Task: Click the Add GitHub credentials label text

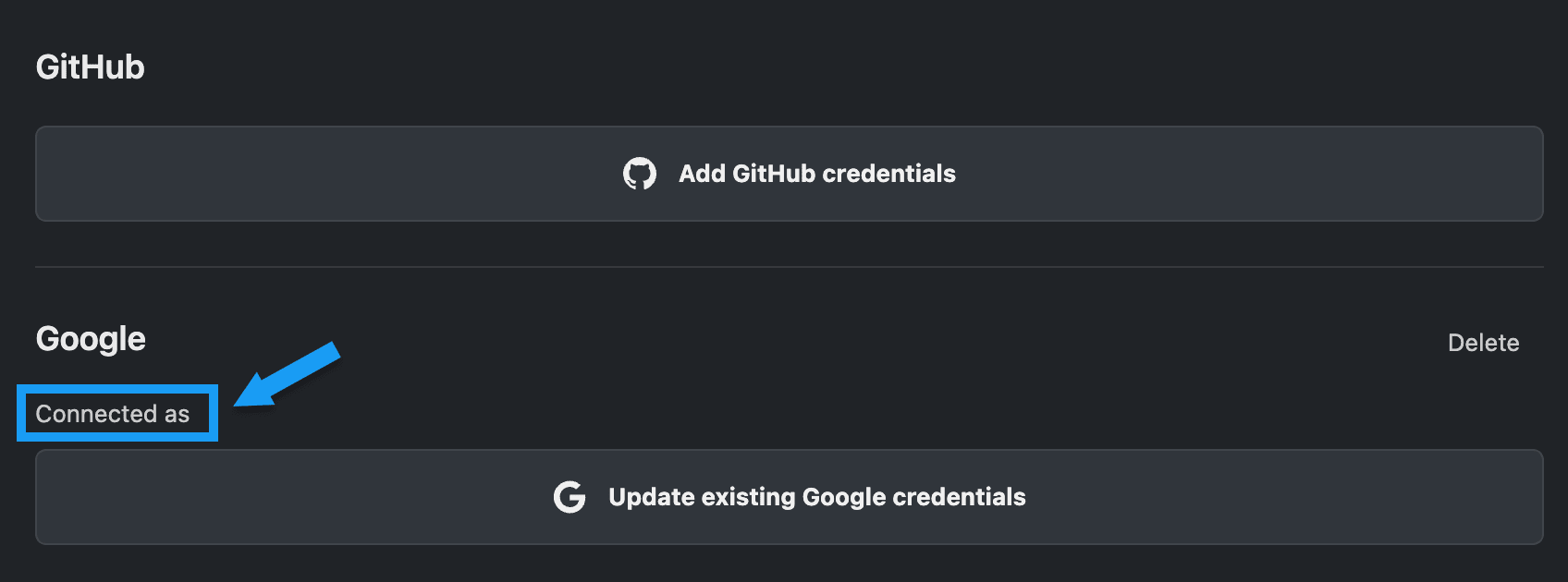Action: (x=817, y=174)
